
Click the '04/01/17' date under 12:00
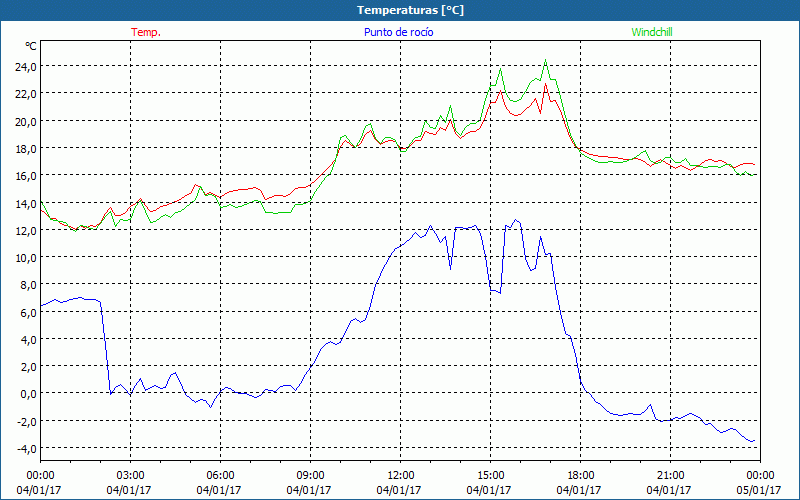[x=399, y=490]
